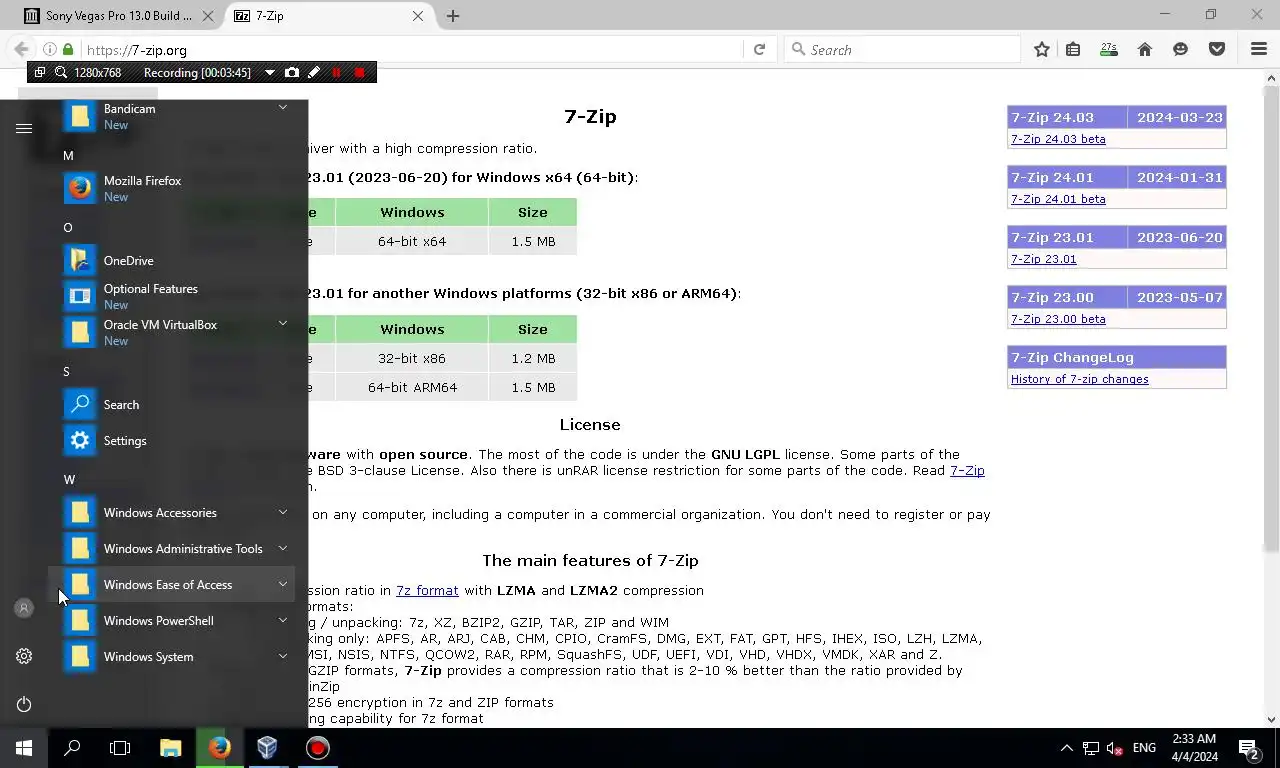Open History of 7-zip changes link
1280x768 pixels.
click(x=1079, y=379)
